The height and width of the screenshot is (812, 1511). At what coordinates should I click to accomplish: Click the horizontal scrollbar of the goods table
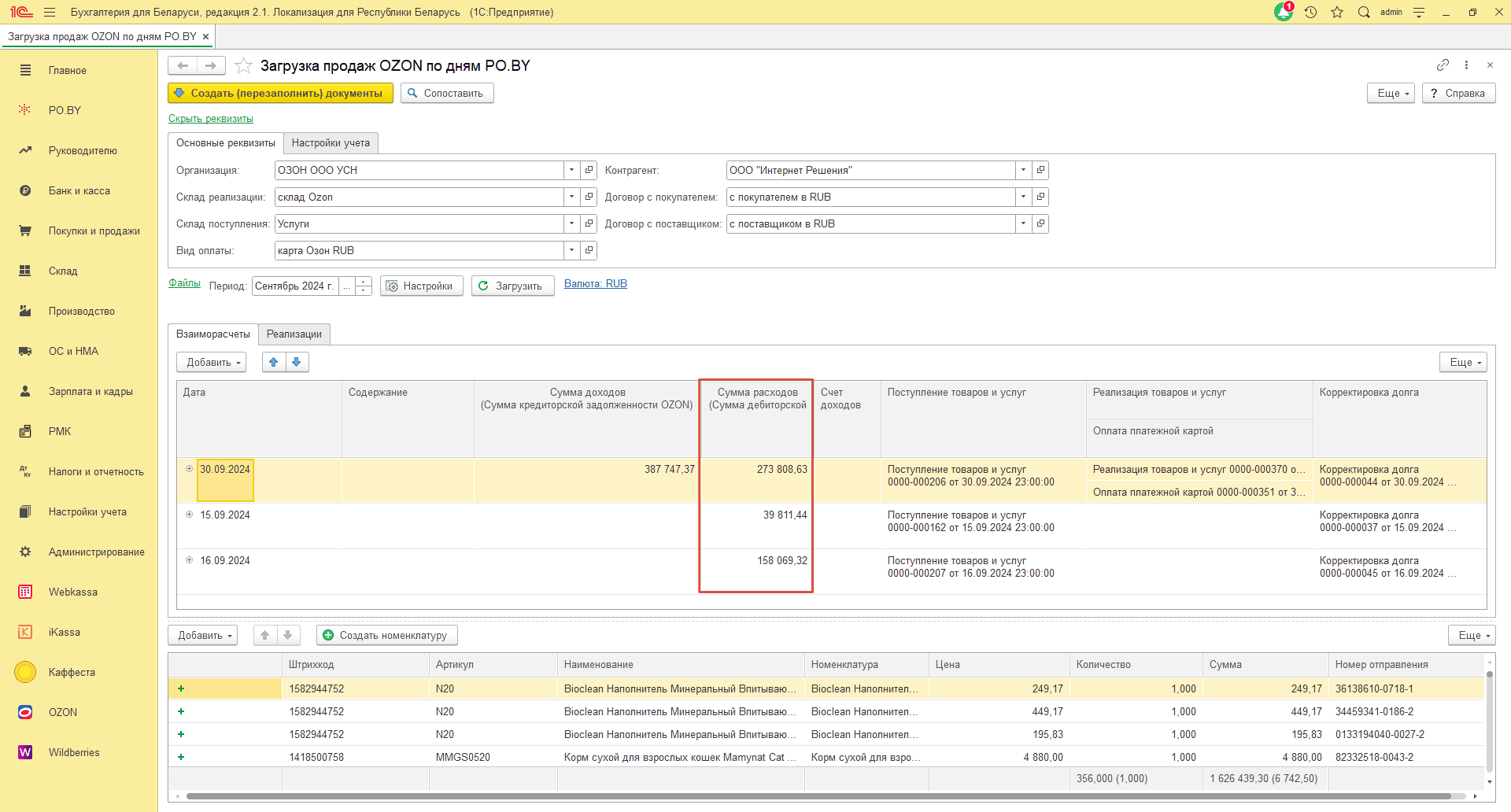click(818, 796)
